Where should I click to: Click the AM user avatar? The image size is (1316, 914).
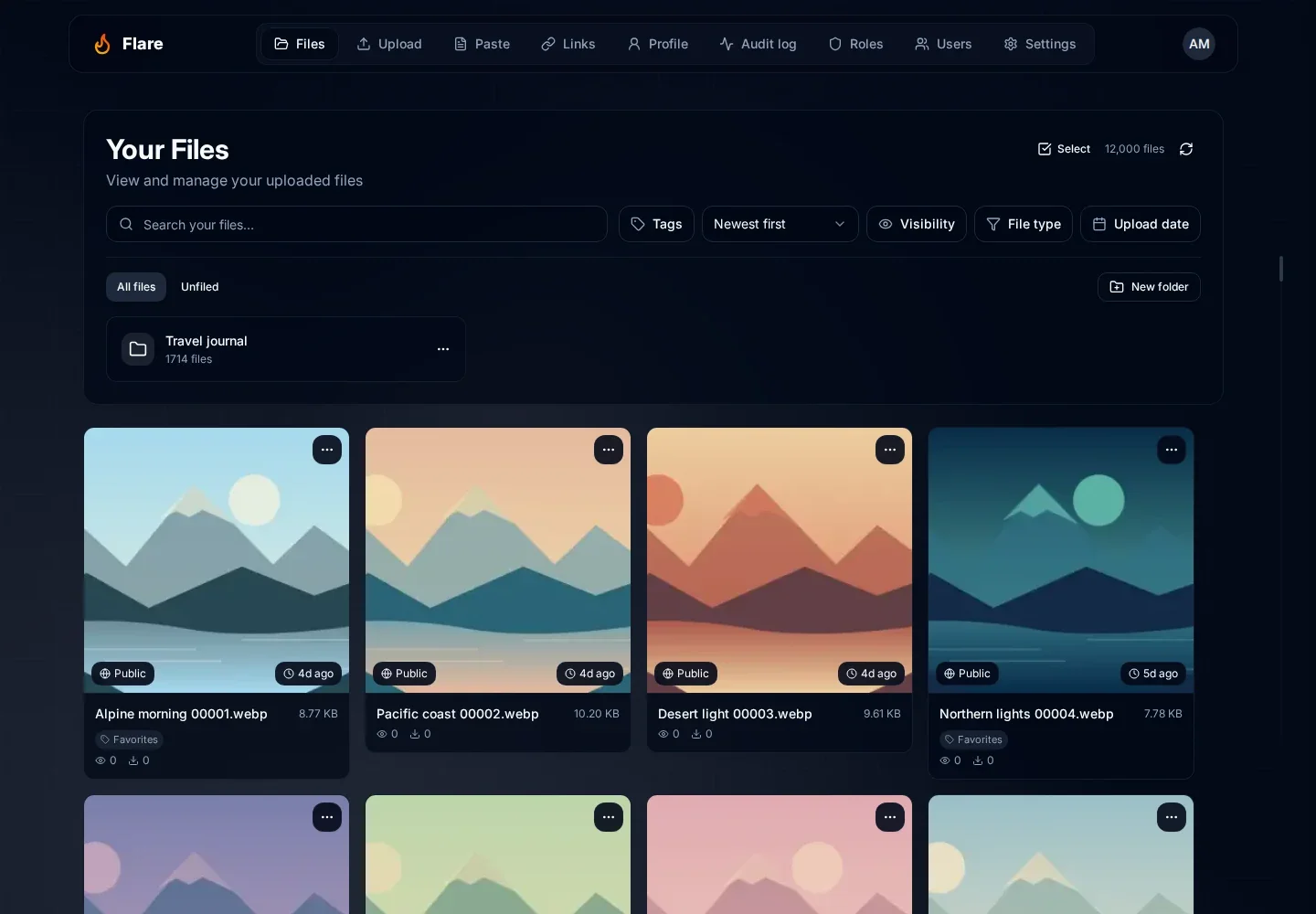pos(1199,44)
